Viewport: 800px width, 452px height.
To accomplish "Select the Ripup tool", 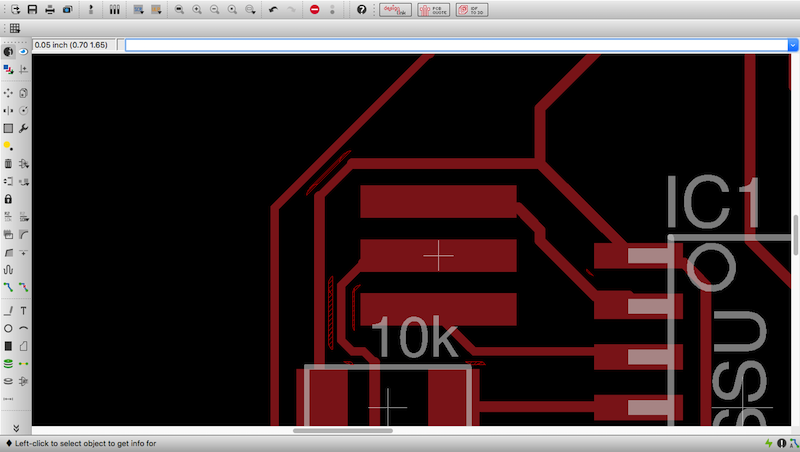I will [23, 288].
